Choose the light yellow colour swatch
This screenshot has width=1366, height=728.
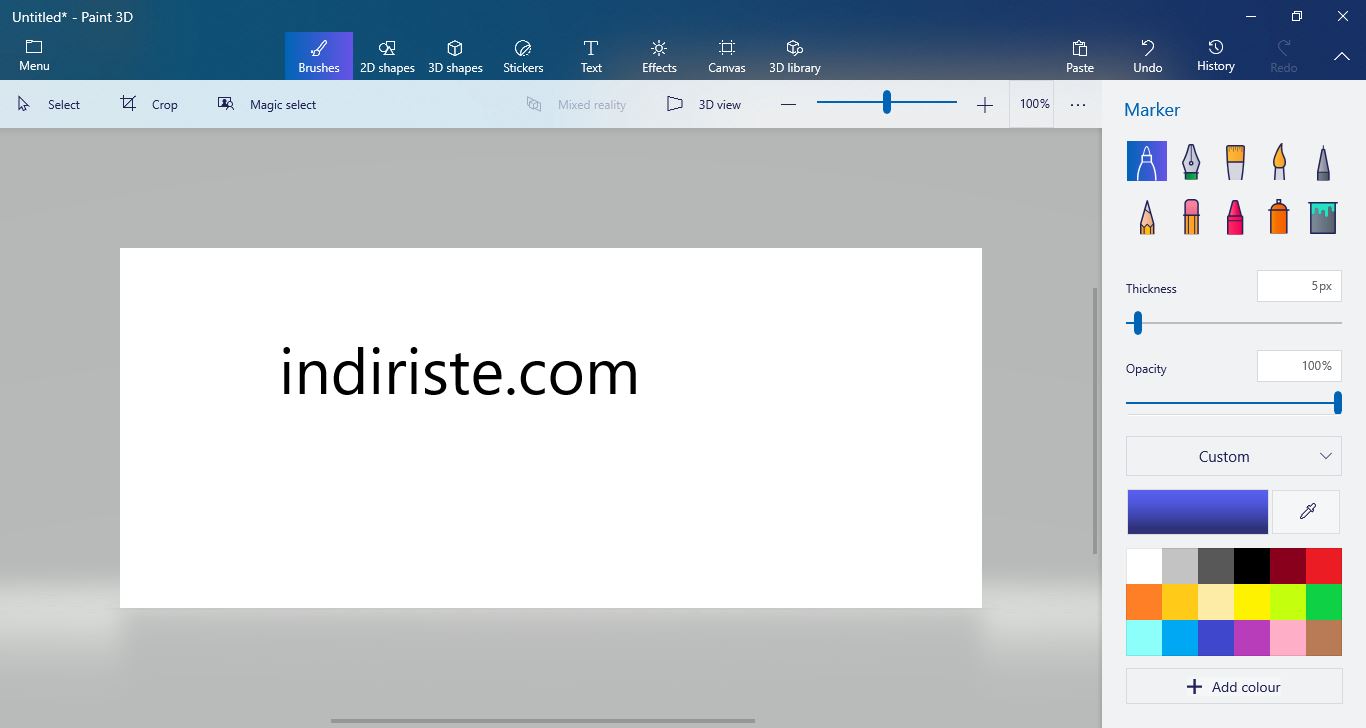click(1216, 602)
